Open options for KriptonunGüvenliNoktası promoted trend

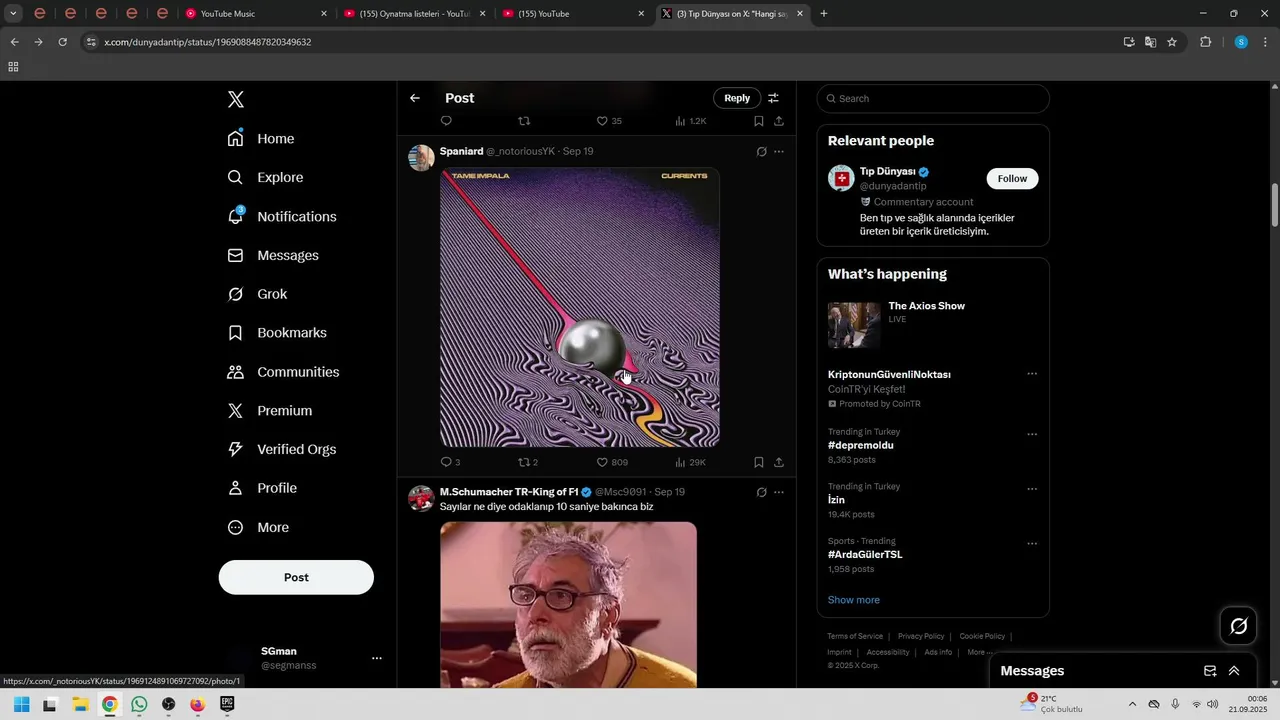(x=1032, y=374)
